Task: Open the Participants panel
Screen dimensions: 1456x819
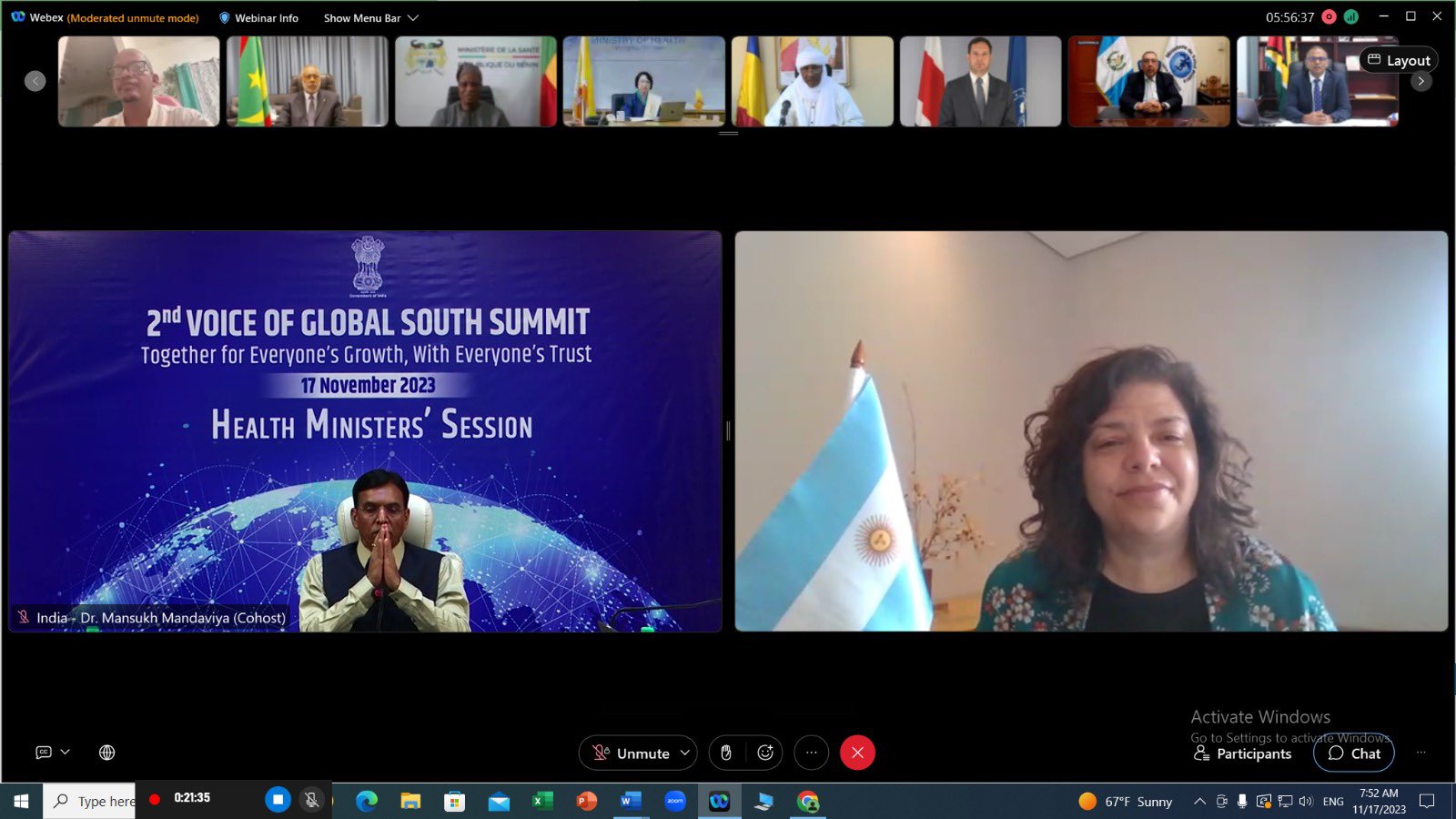Action: (x=1242, y=753)
